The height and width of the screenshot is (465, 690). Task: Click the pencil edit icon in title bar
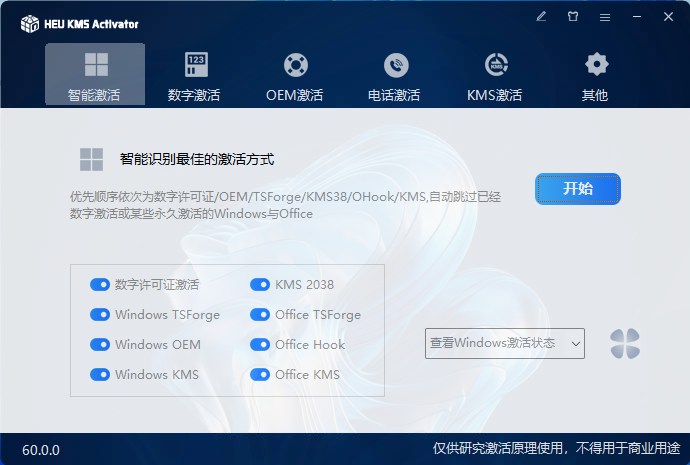pyautogui.click(x=541, y=17)
